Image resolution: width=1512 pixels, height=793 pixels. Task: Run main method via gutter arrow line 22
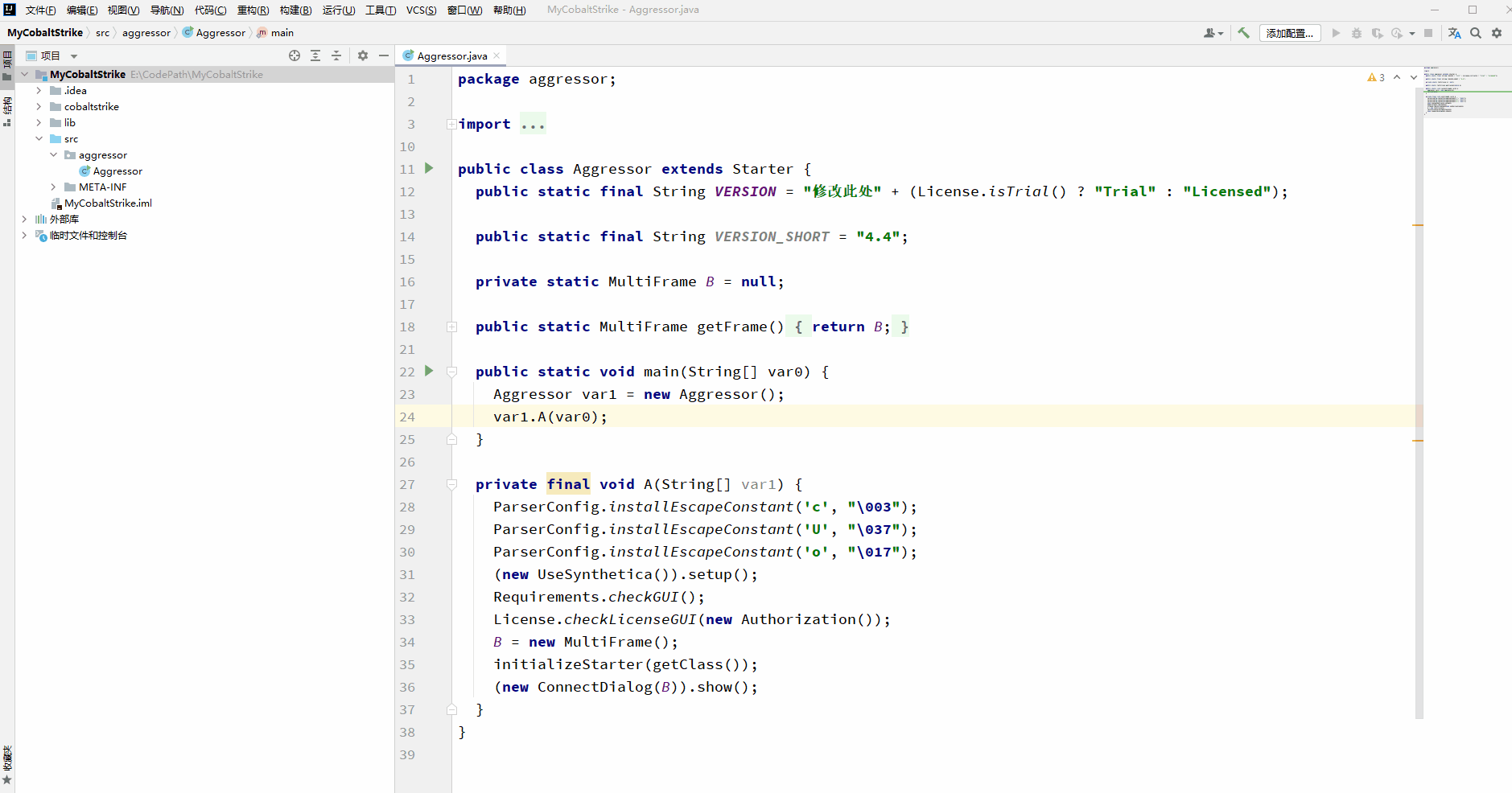(x=429, y=371)
